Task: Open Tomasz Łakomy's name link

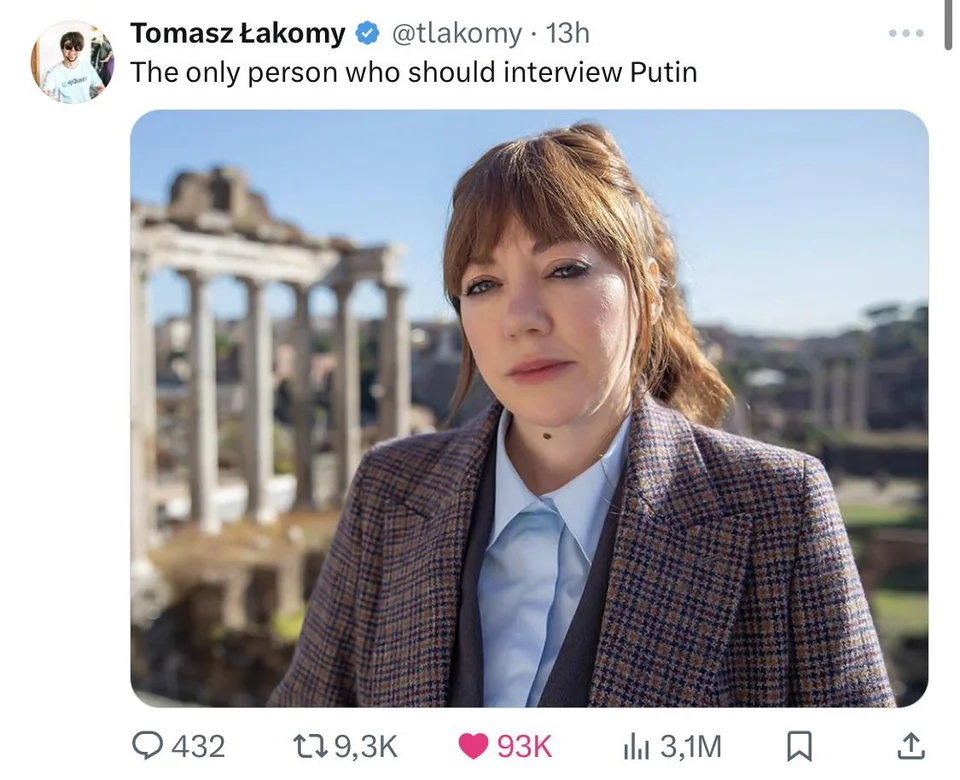Action: pos(233,32)
